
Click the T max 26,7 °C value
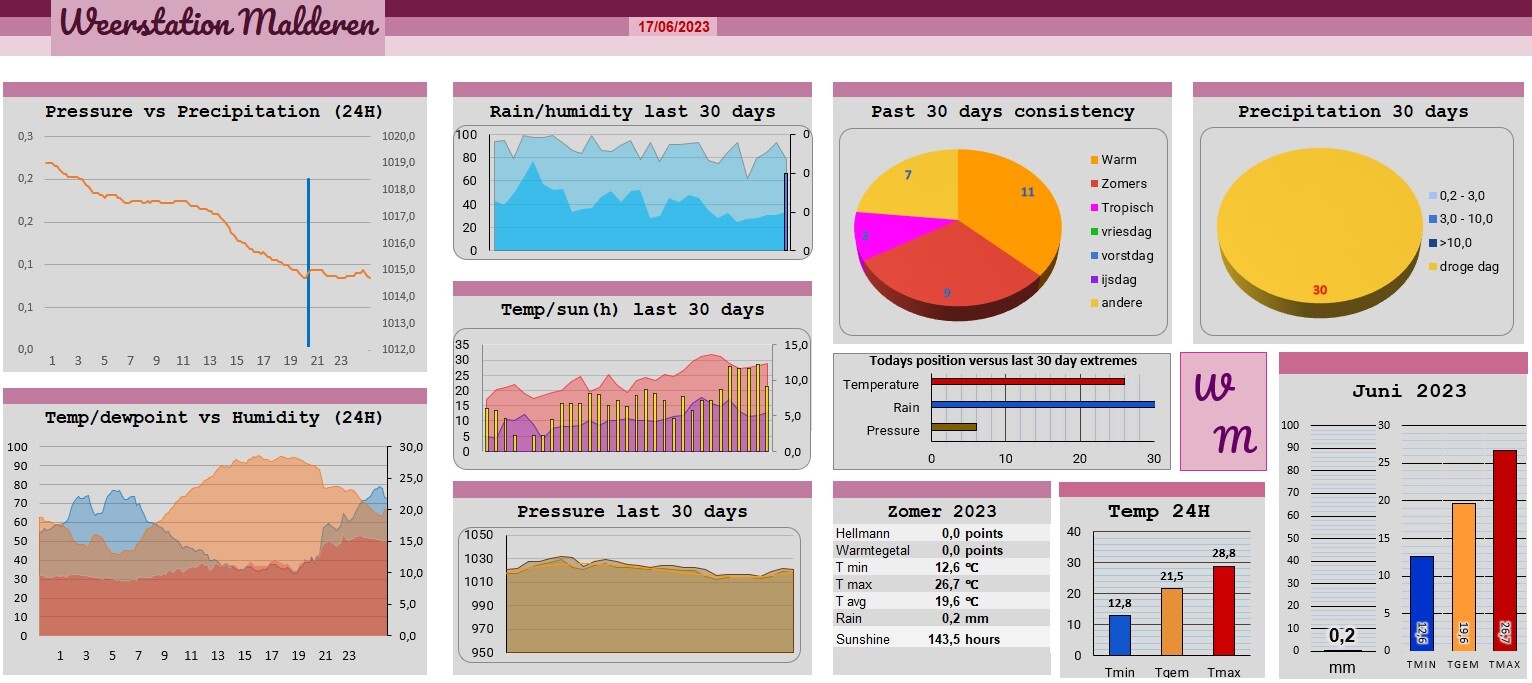pyautogui.click(x=960, y=585)
